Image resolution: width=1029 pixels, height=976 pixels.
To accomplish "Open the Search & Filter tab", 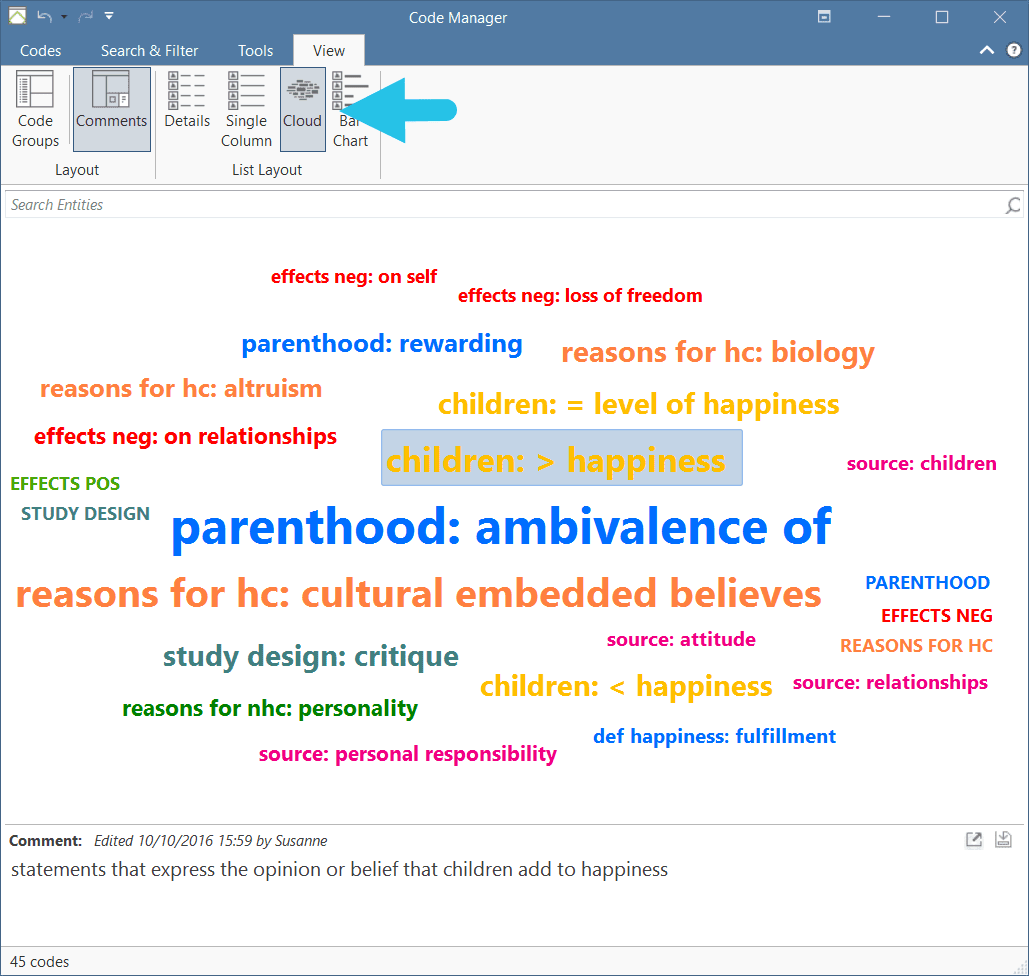I will coord(149,51).
